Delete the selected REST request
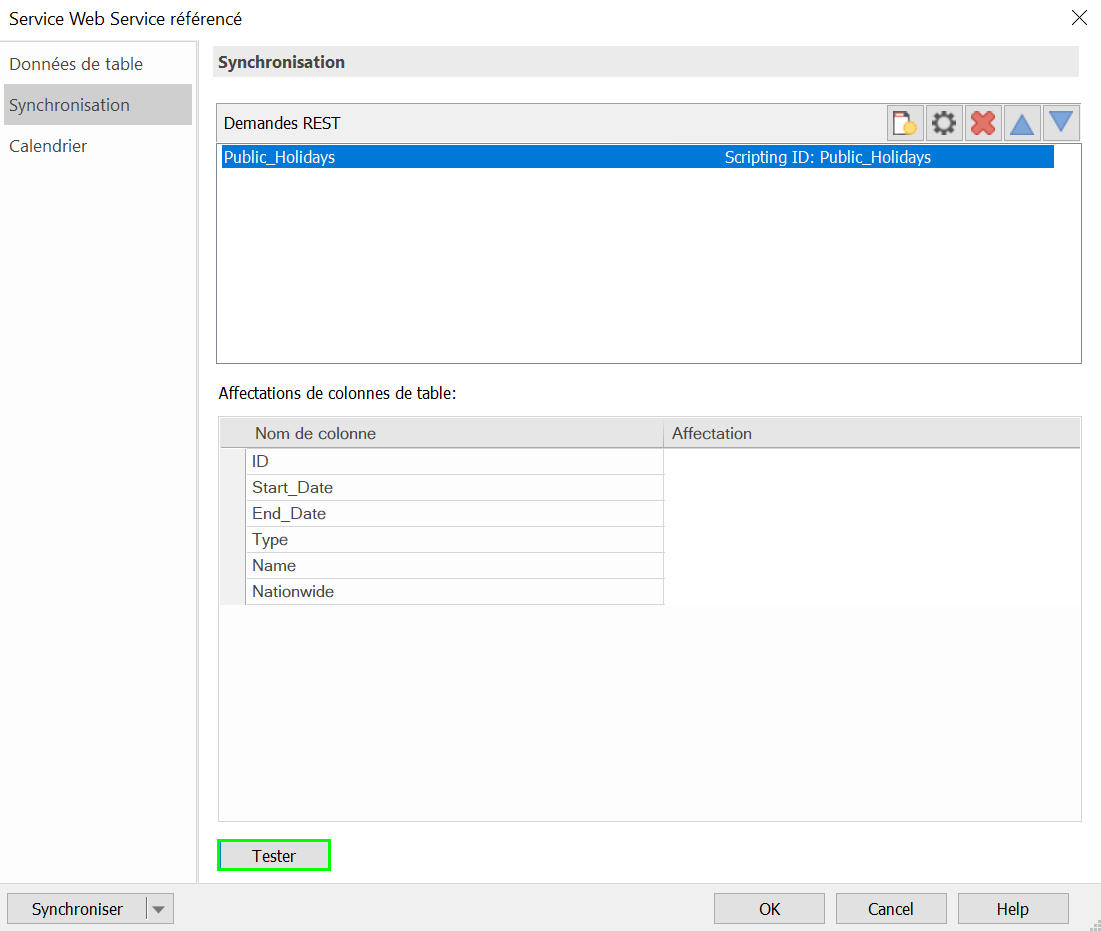 tap(983, 124)
